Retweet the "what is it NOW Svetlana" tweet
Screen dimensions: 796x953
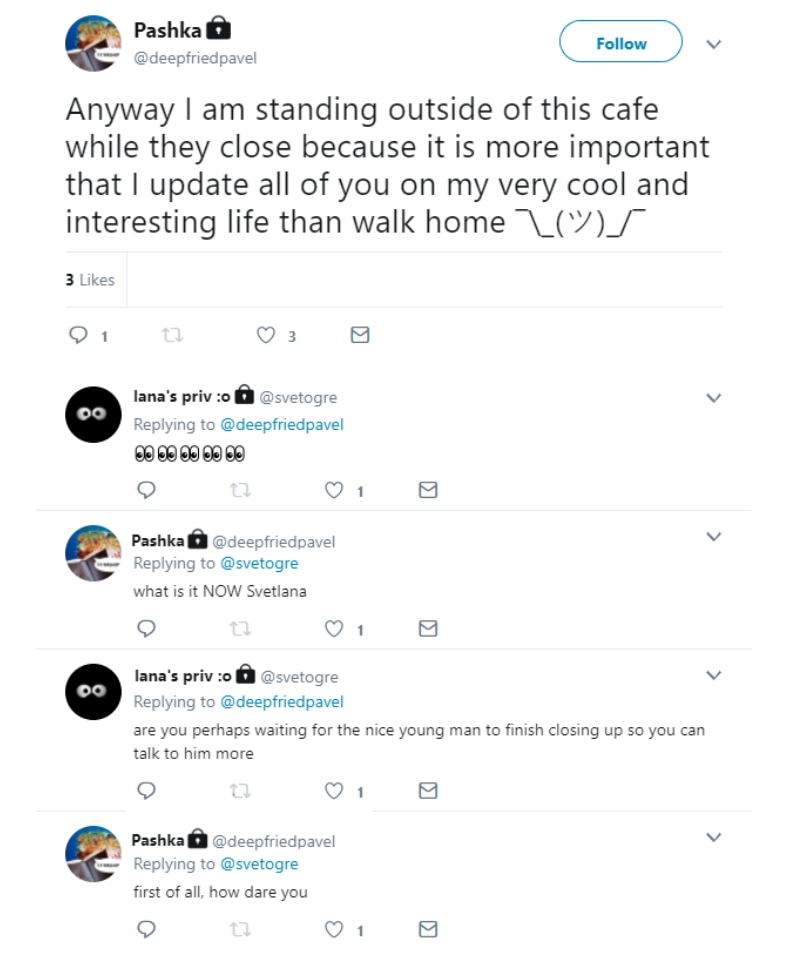(x=238, y=629)
